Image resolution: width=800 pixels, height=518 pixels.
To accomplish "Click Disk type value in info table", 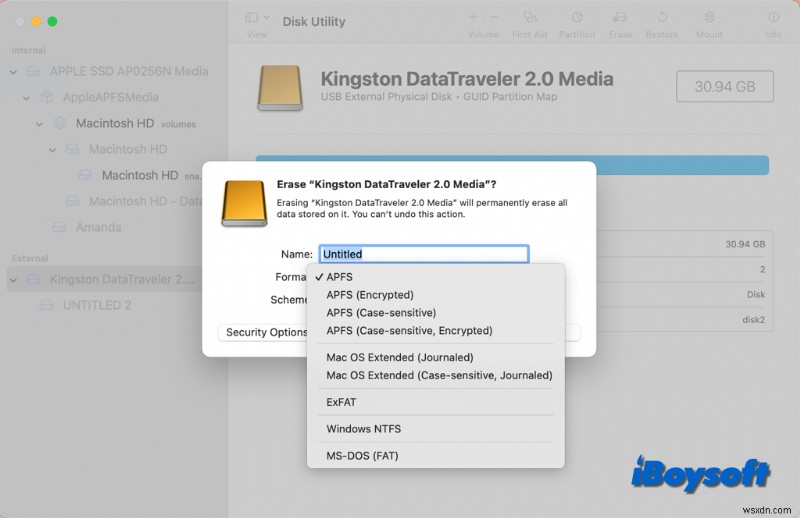I will pos(756,294).
